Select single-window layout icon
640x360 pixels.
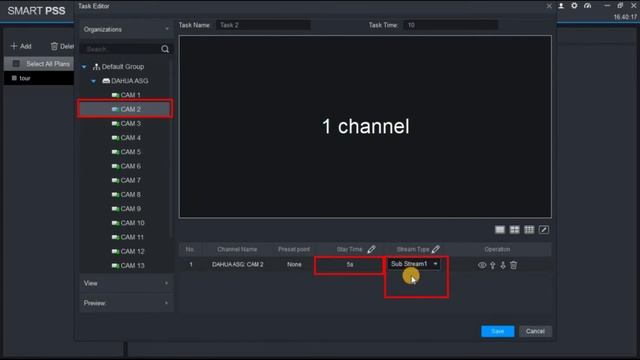(x=500, y=230)
